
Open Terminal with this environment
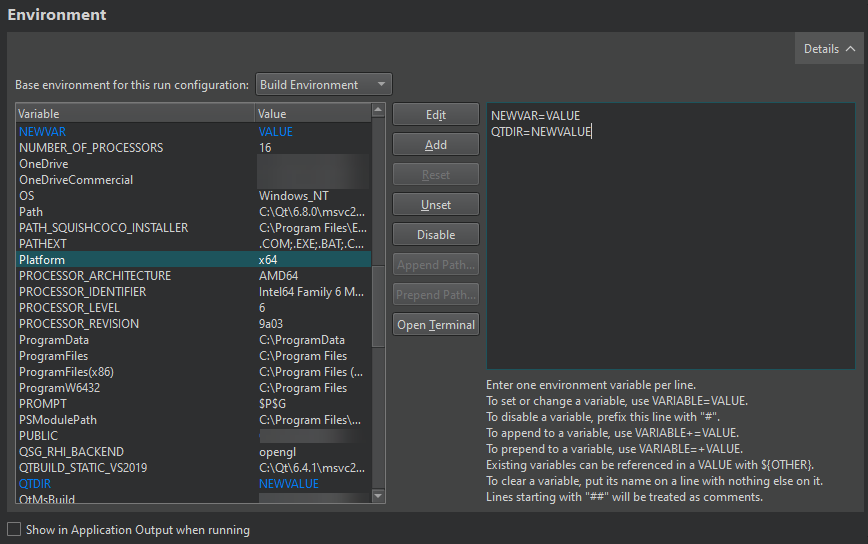(x=435, y=325)
